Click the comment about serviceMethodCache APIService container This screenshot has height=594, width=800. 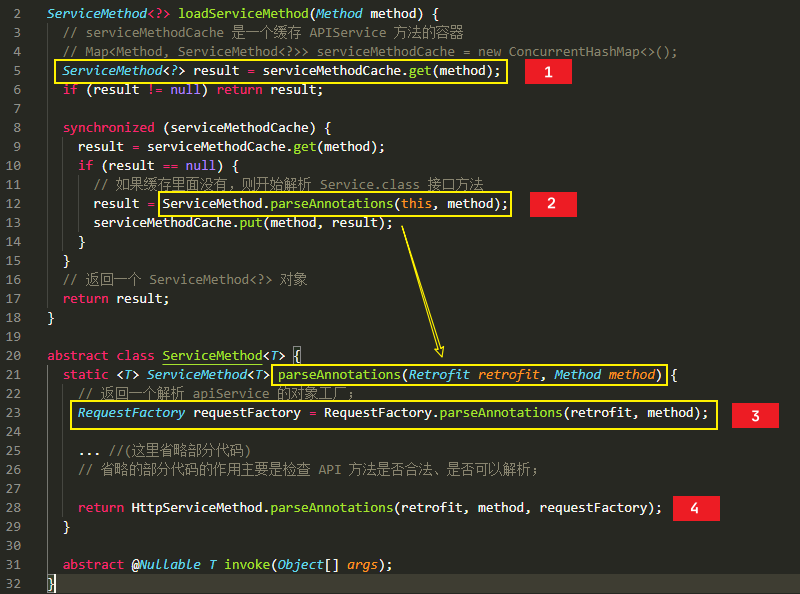(x=263, y=33)
